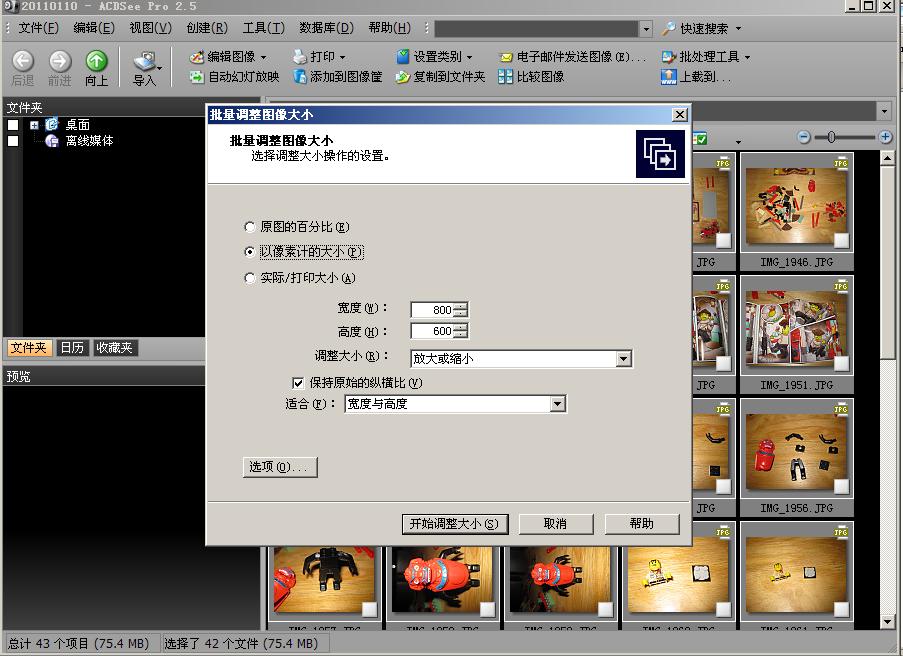Select the 以像素计的大小 radio option
The image size is (903, 656).
coord(249,252)
